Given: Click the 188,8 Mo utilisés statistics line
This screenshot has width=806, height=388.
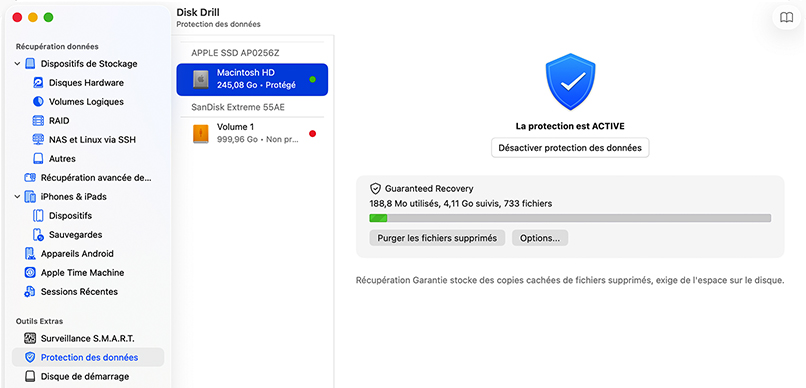Looking at the screenshot, I should [x=461, y=204].
